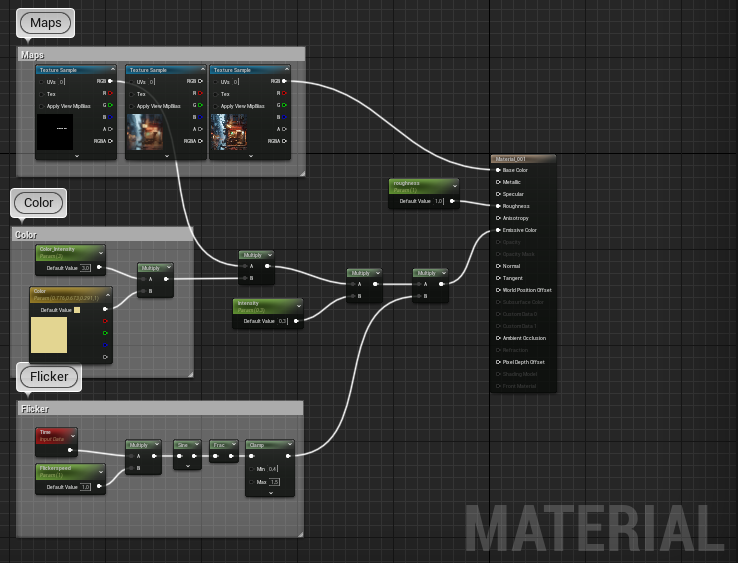Click the Time node output pin
This screenshot has height=563, width=738.
tap(70, 450)
